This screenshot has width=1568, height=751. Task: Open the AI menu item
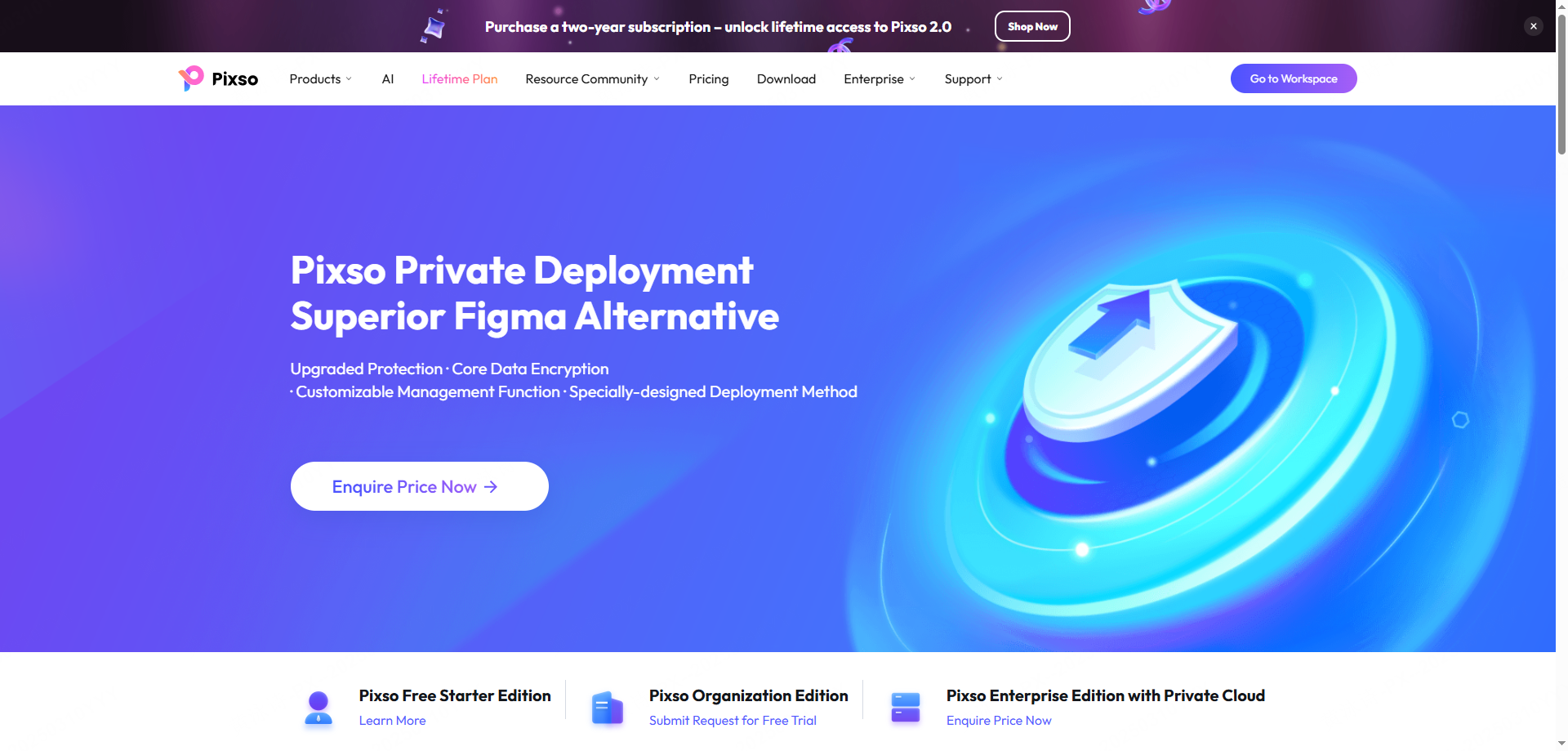click(x=388, y=78)
